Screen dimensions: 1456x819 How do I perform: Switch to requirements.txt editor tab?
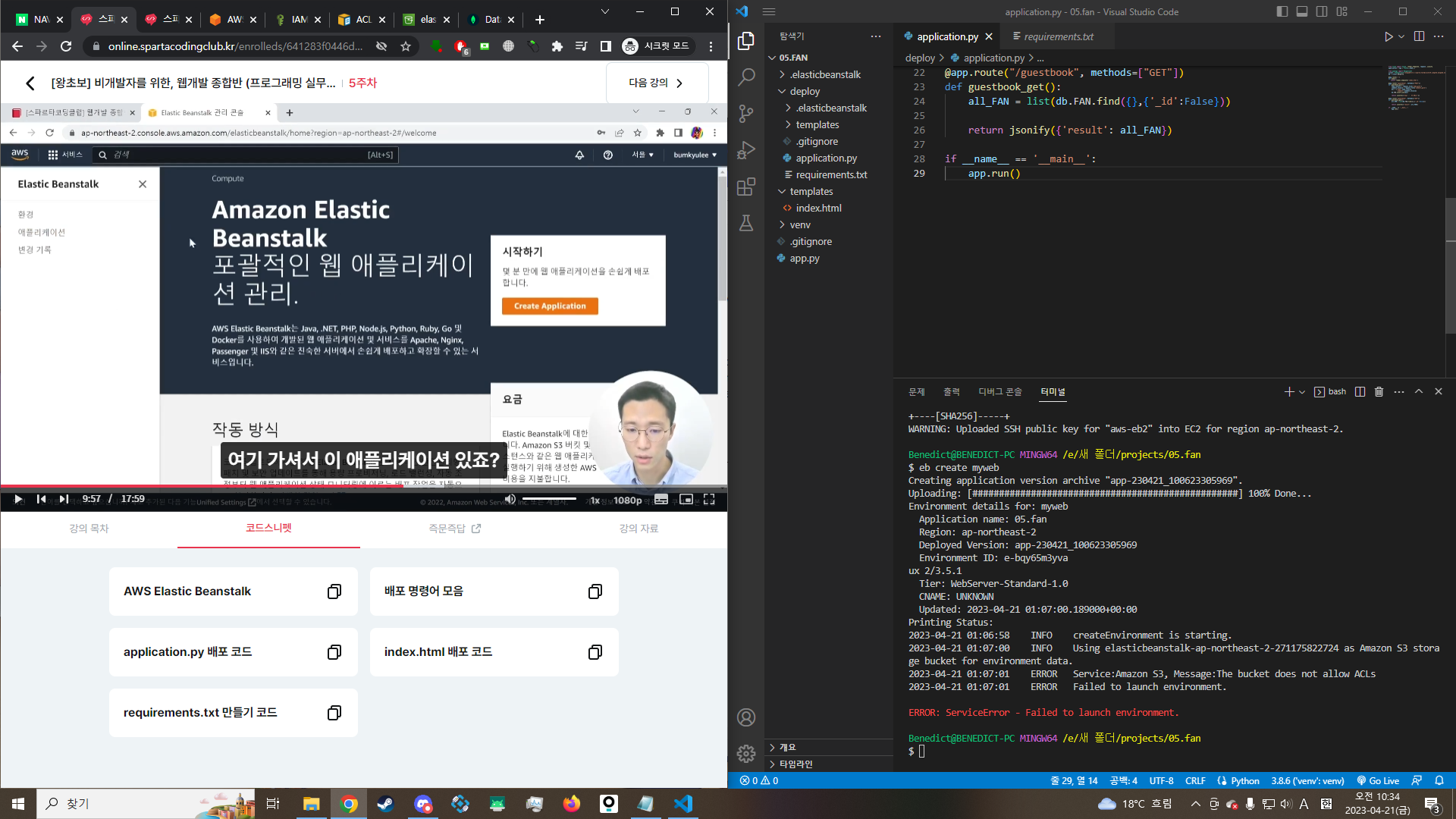coord(1058,36)
